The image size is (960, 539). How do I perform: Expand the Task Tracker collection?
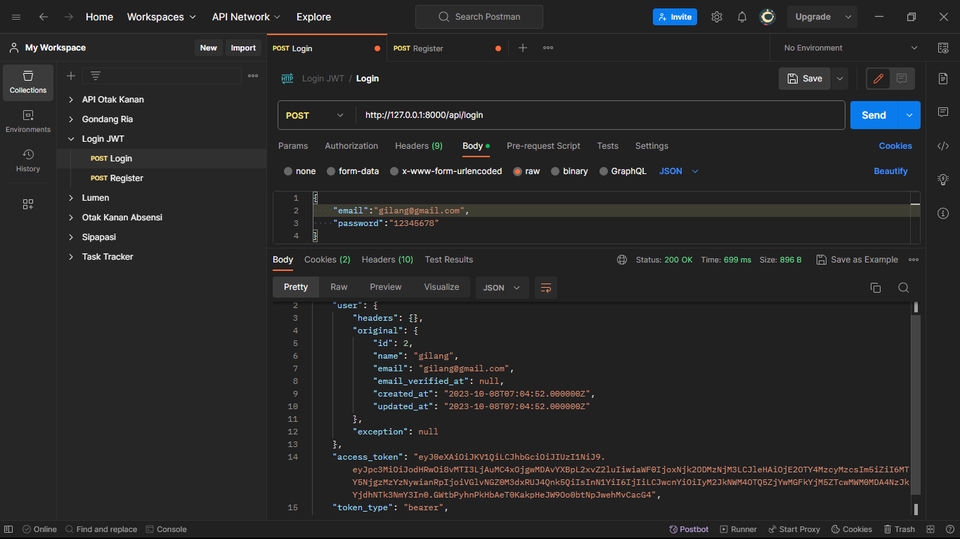coord(71,257)
